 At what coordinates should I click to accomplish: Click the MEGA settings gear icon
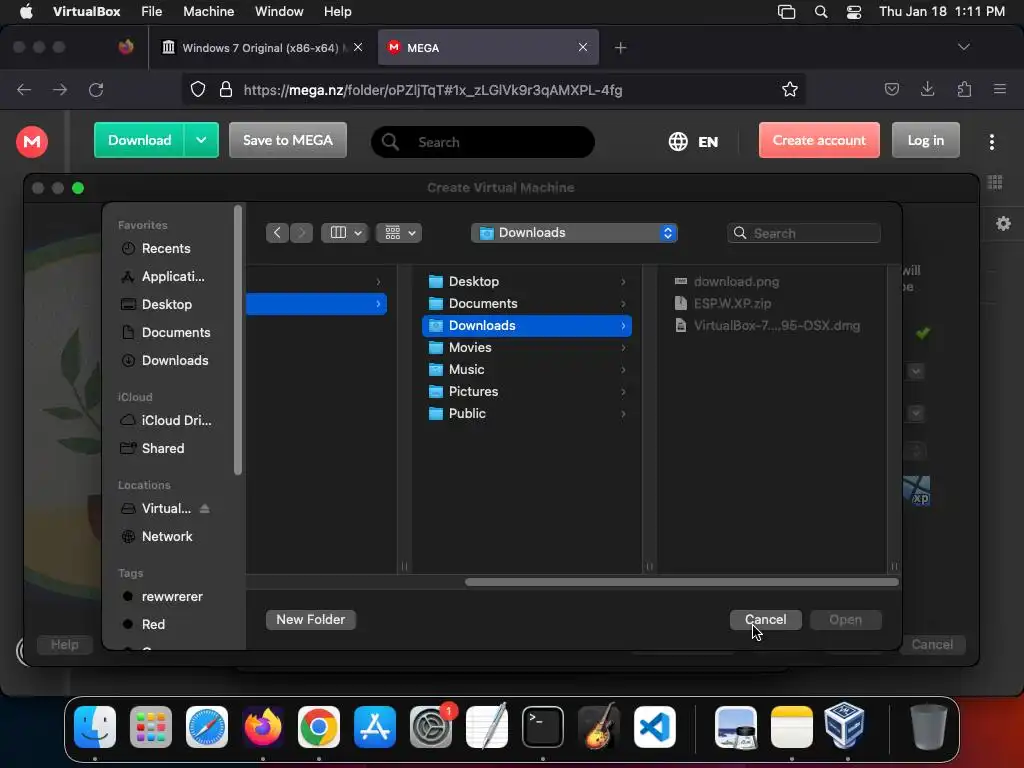[x=1003, y=224]
